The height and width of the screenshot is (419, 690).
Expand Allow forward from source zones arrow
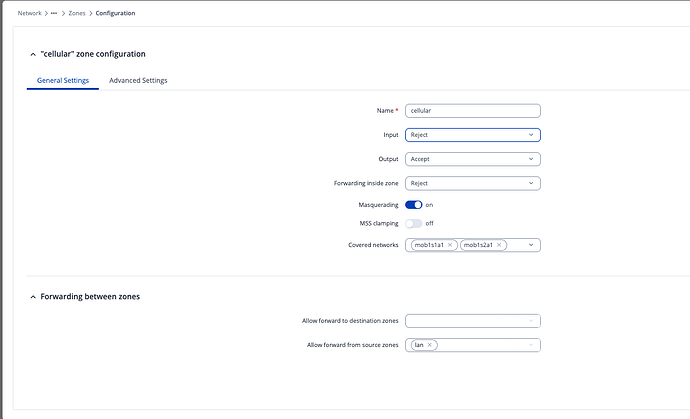click(530, 345)
